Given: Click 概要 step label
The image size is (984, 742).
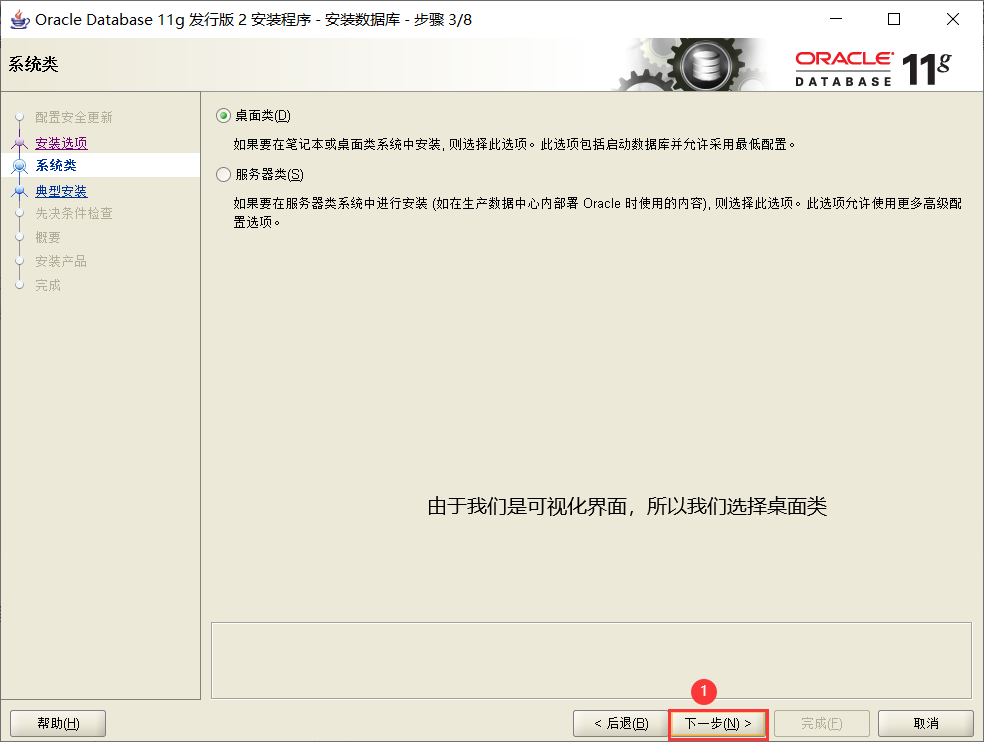Looking at the screenshot, I should [48, 237].
